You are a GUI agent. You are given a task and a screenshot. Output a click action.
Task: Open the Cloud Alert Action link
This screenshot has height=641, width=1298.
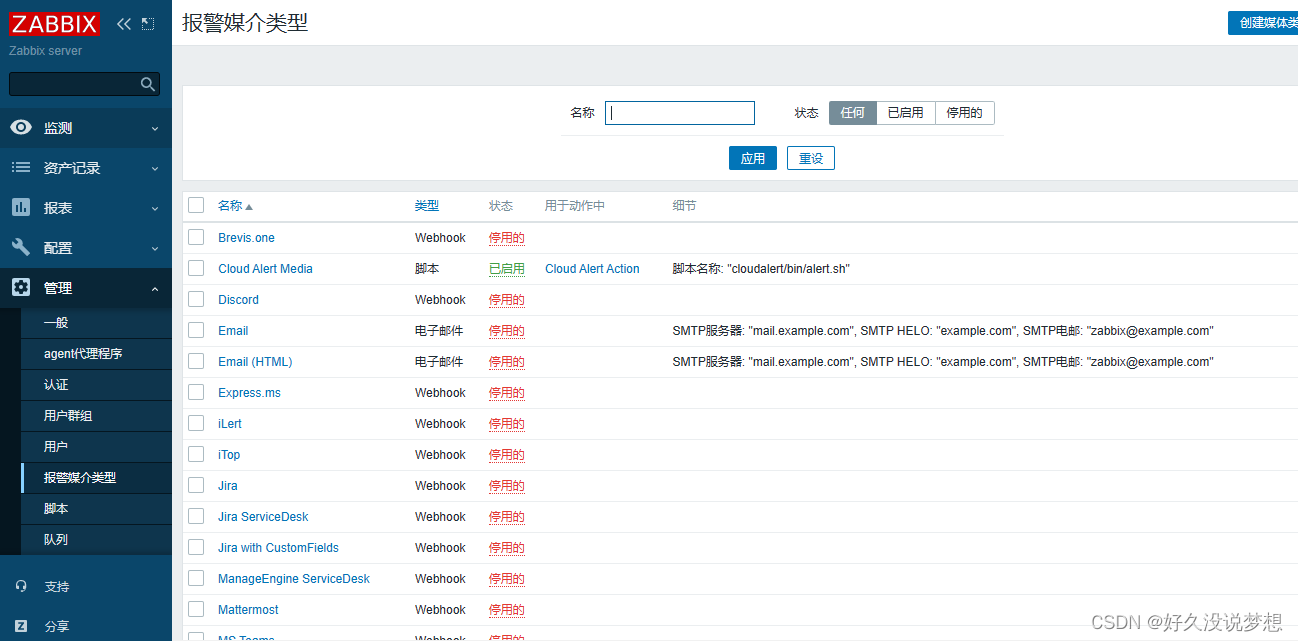coord(592,269)
